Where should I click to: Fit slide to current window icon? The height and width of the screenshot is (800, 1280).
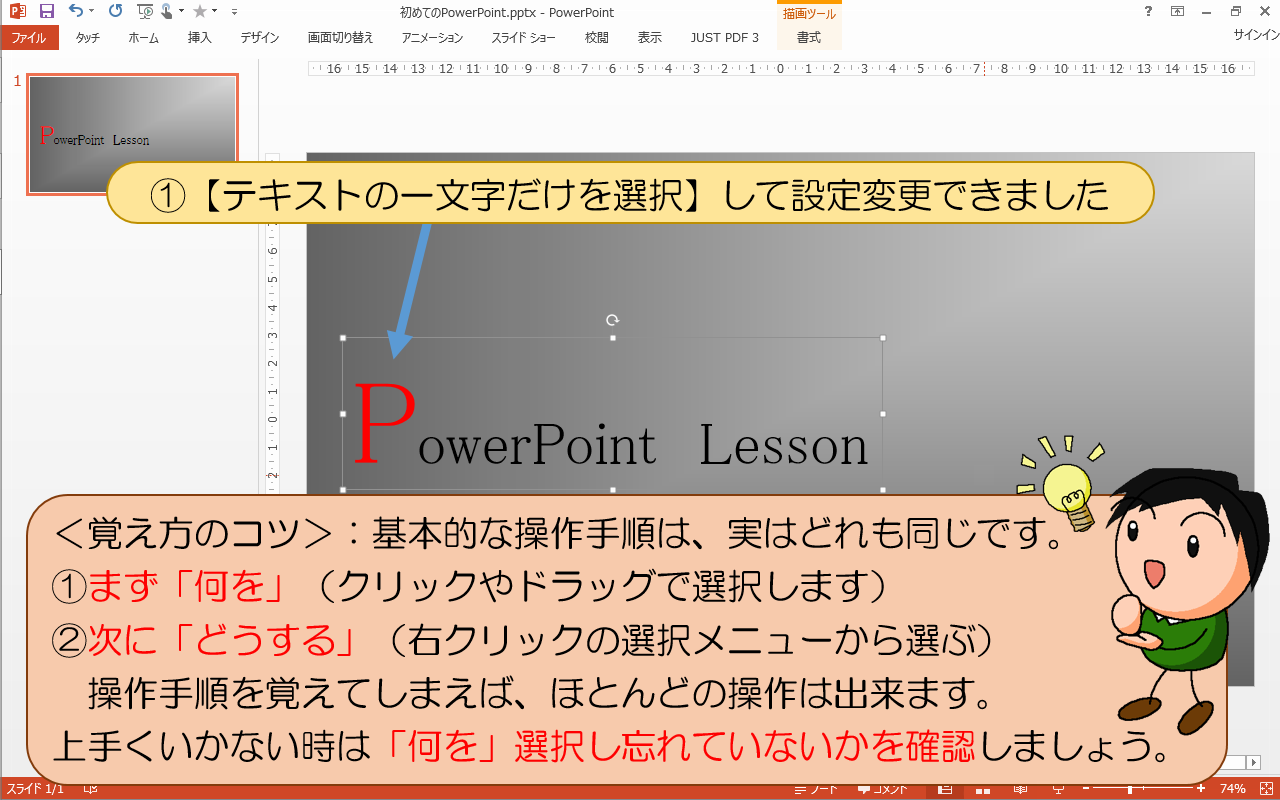(1266, 789)
